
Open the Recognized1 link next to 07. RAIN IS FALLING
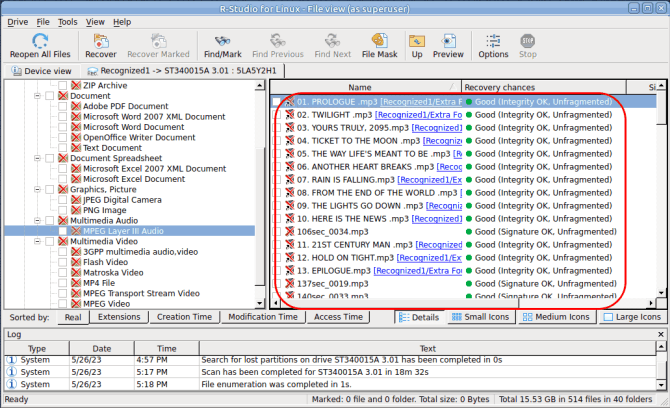click(429, 180)
